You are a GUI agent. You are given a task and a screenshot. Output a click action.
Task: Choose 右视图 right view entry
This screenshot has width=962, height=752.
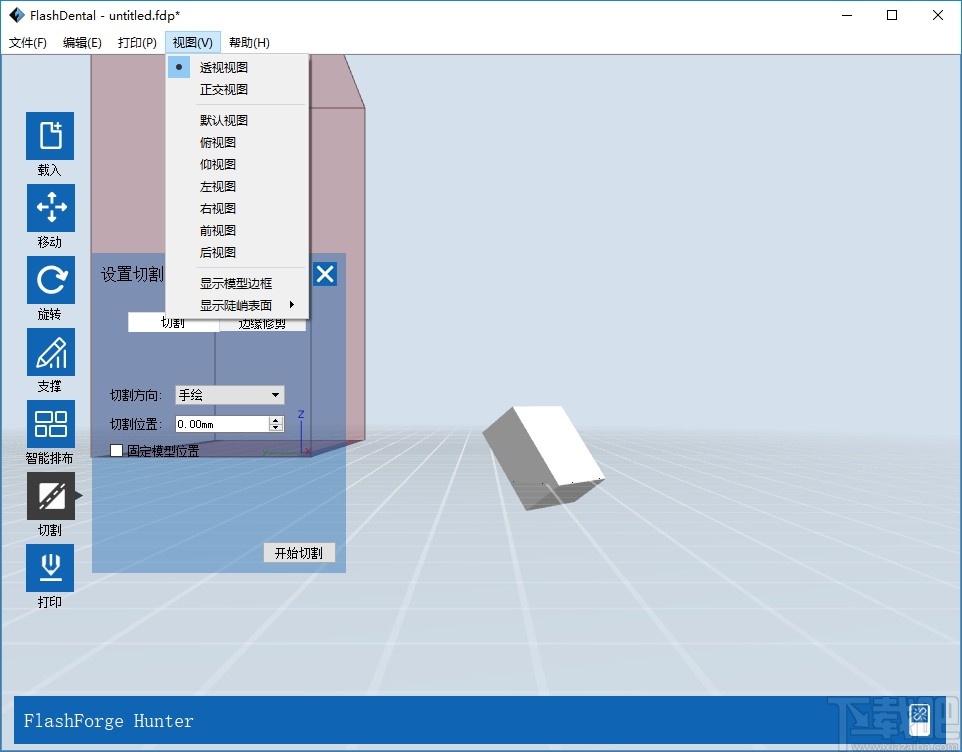237,209
